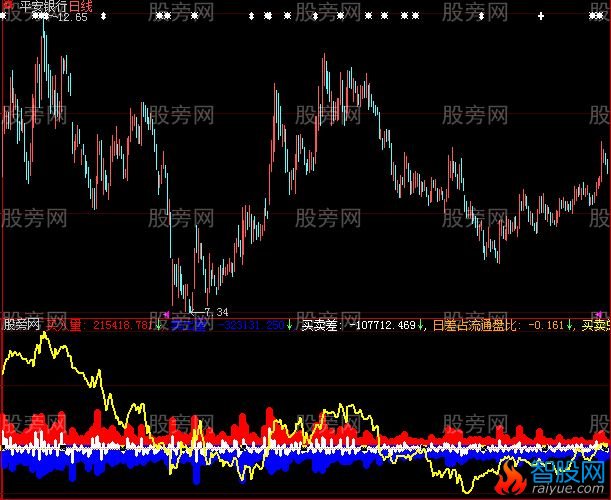Click the green arrow after 卖出量 value

click(289, 324)
